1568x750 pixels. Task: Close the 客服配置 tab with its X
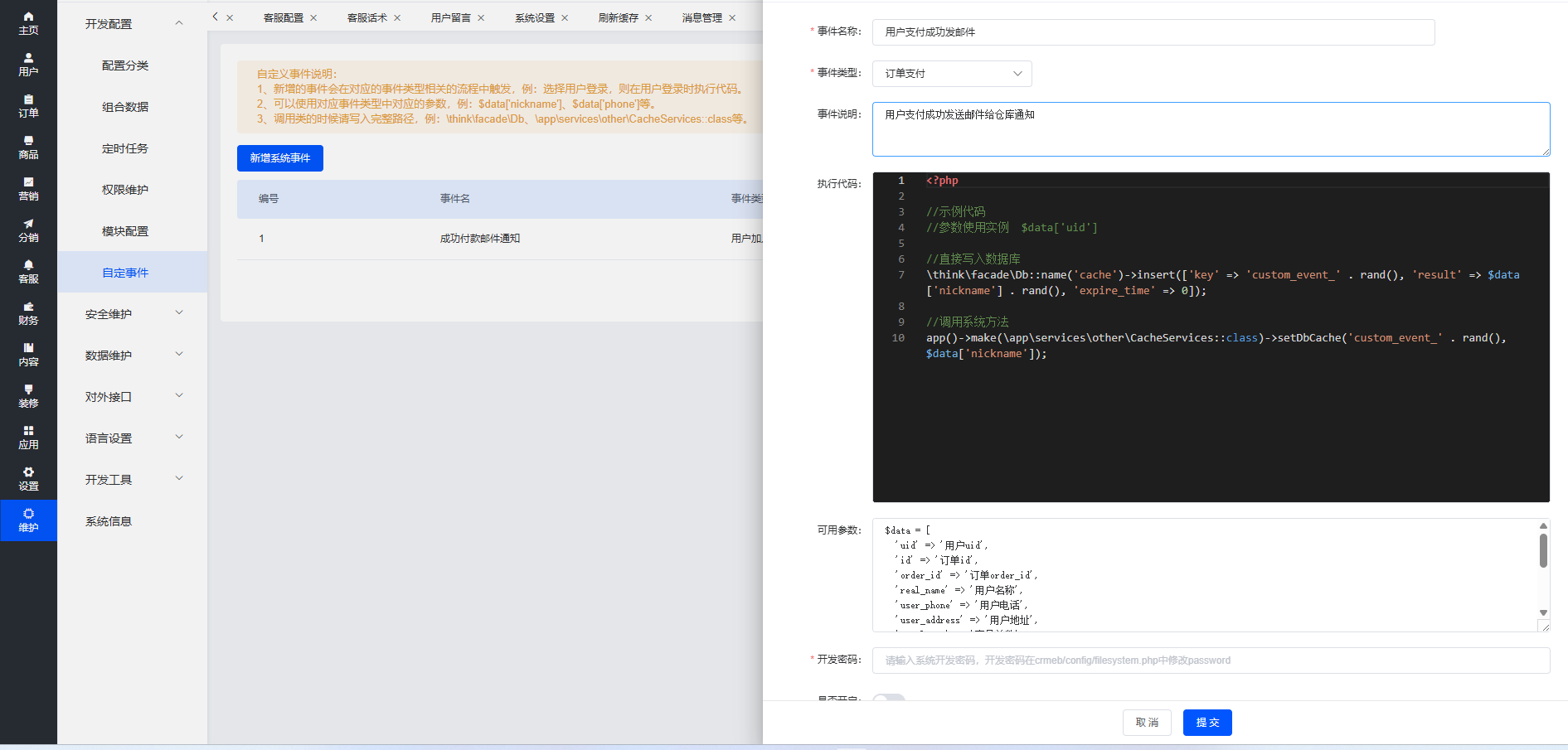click(x=313, y=18)
